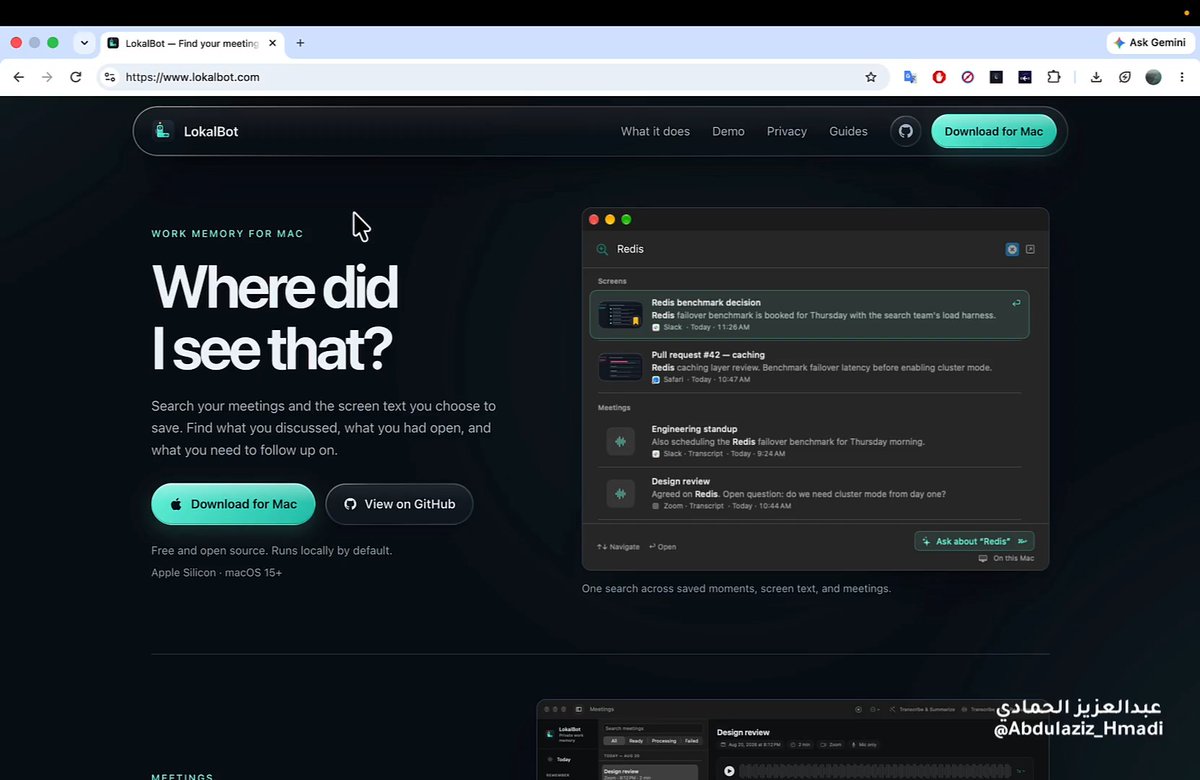Open the Privacy nav link
1200x780 pixels.
click(787, 131)
